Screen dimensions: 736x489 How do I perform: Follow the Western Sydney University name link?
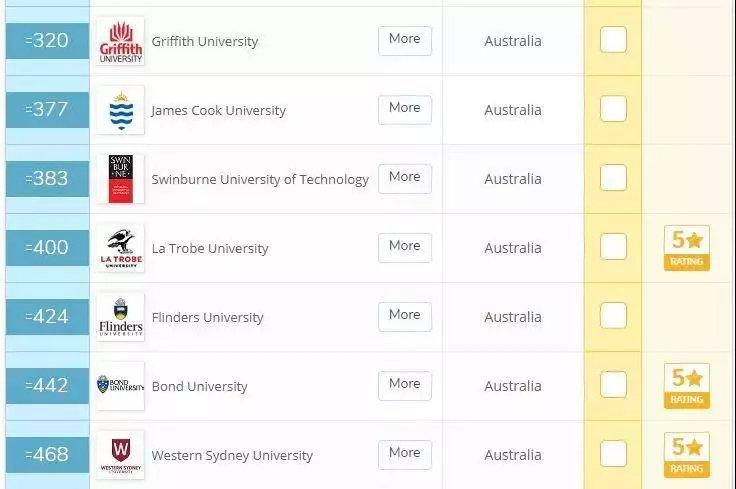coord(232,456)
